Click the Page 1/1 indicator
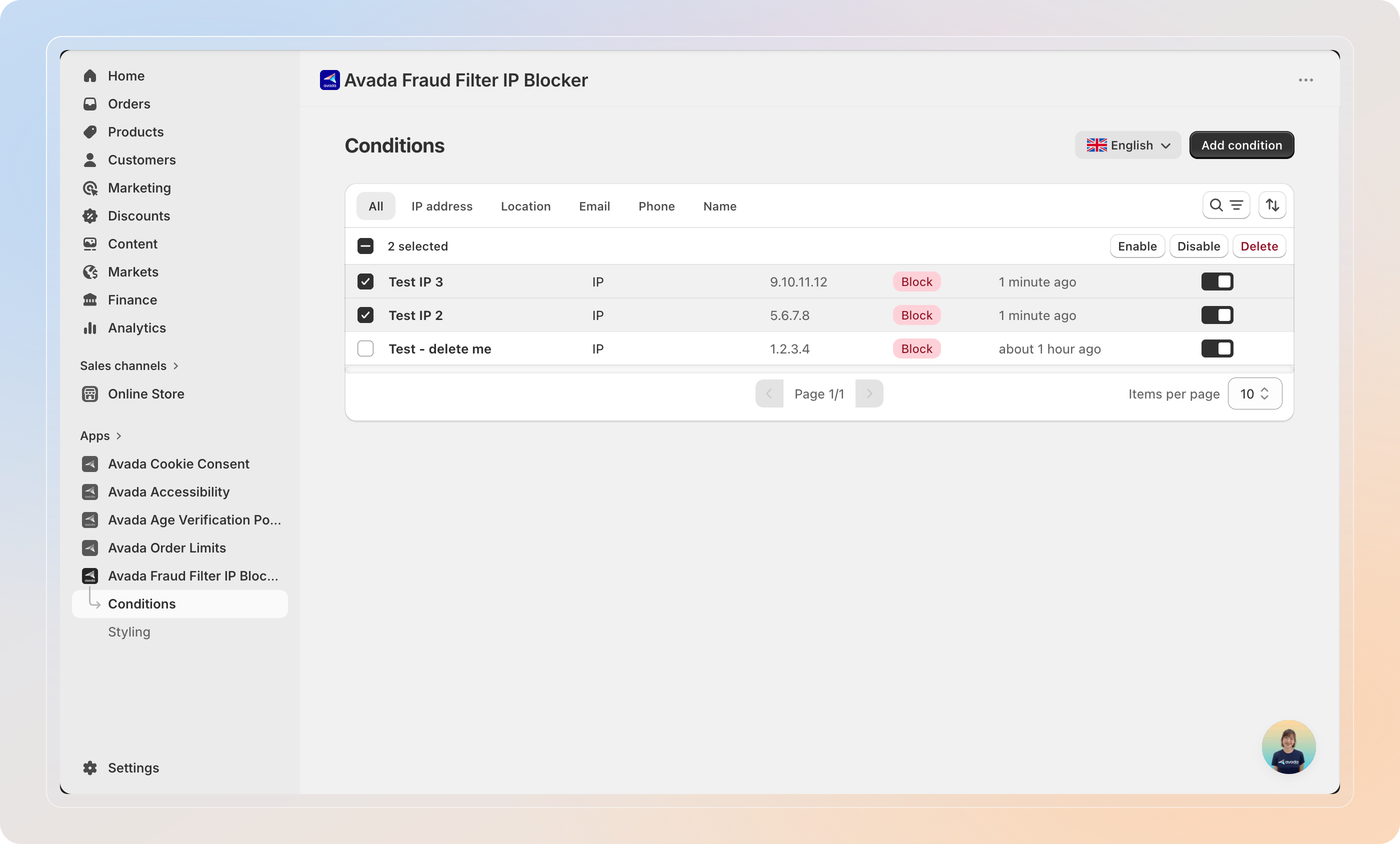The height and width of the screenshot is (844, 1400). click(x=819, y=394)
